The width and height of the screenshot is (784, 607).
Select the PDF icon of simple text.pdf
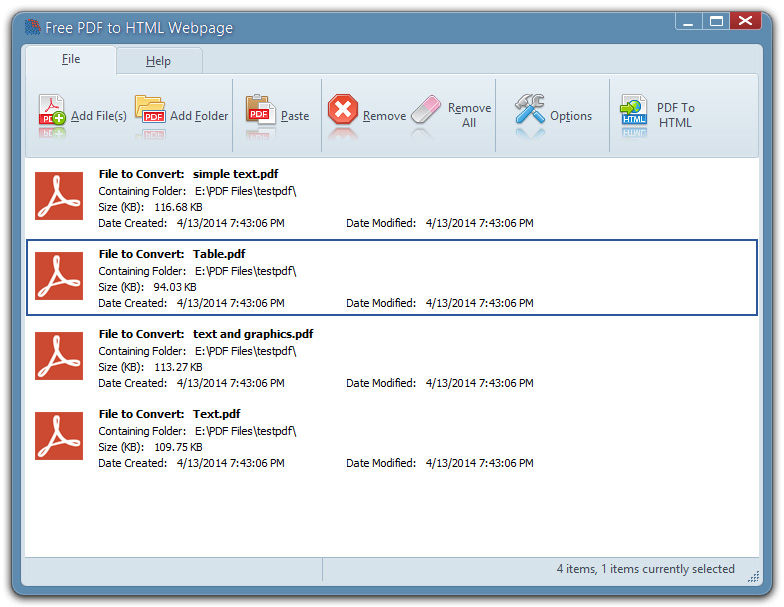pyautogui.click(x=59, y=196)
